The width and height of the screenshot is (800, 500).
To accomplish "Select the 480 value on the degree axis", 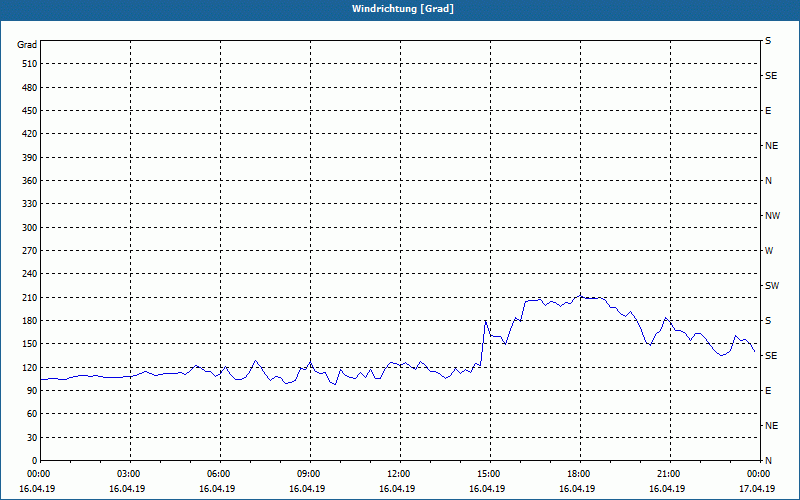I will [x=30, y=88].
